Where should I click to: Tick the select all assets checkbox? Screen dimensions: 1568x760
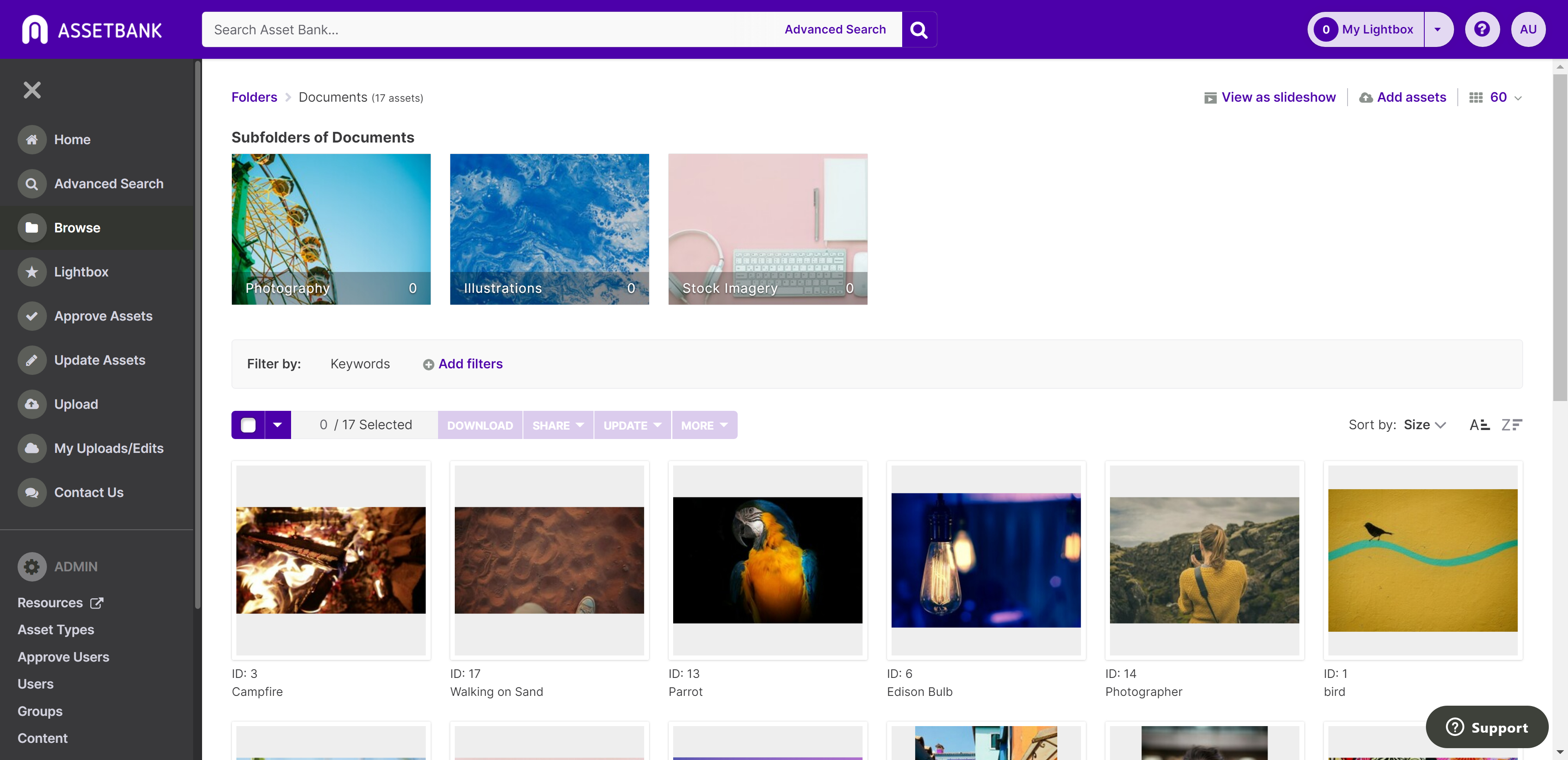[x=248, y=425]
